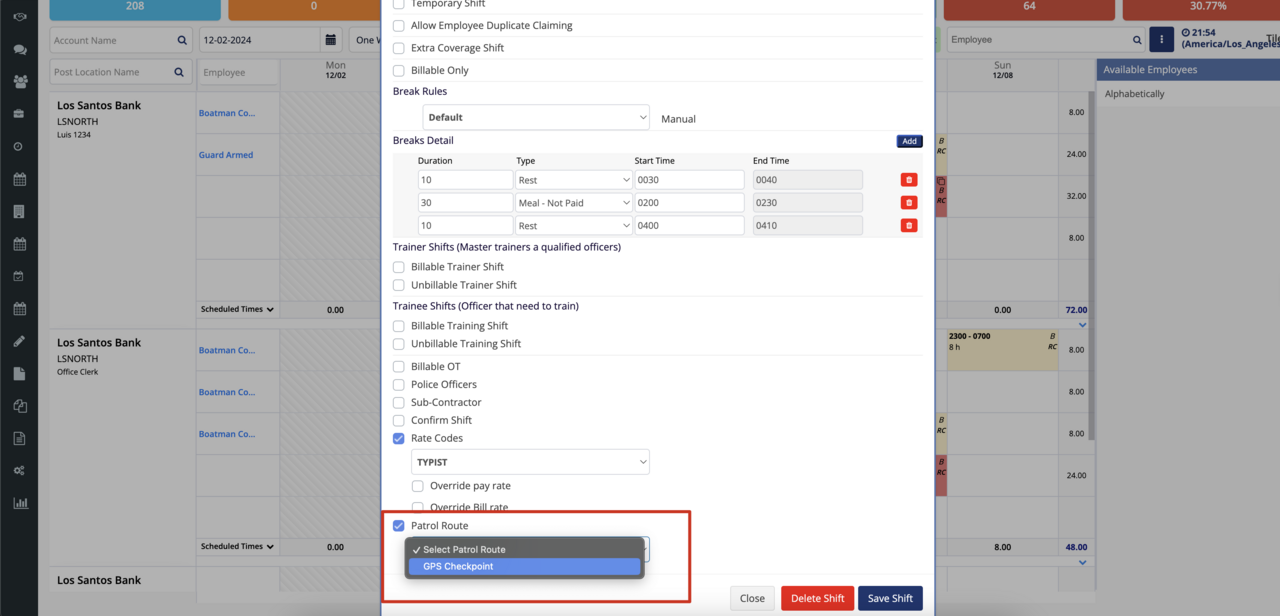Image resolution: width=1280 pixels, height=616 pixels.
Task: Delete the first Rest break row
Action: (908, 180)
